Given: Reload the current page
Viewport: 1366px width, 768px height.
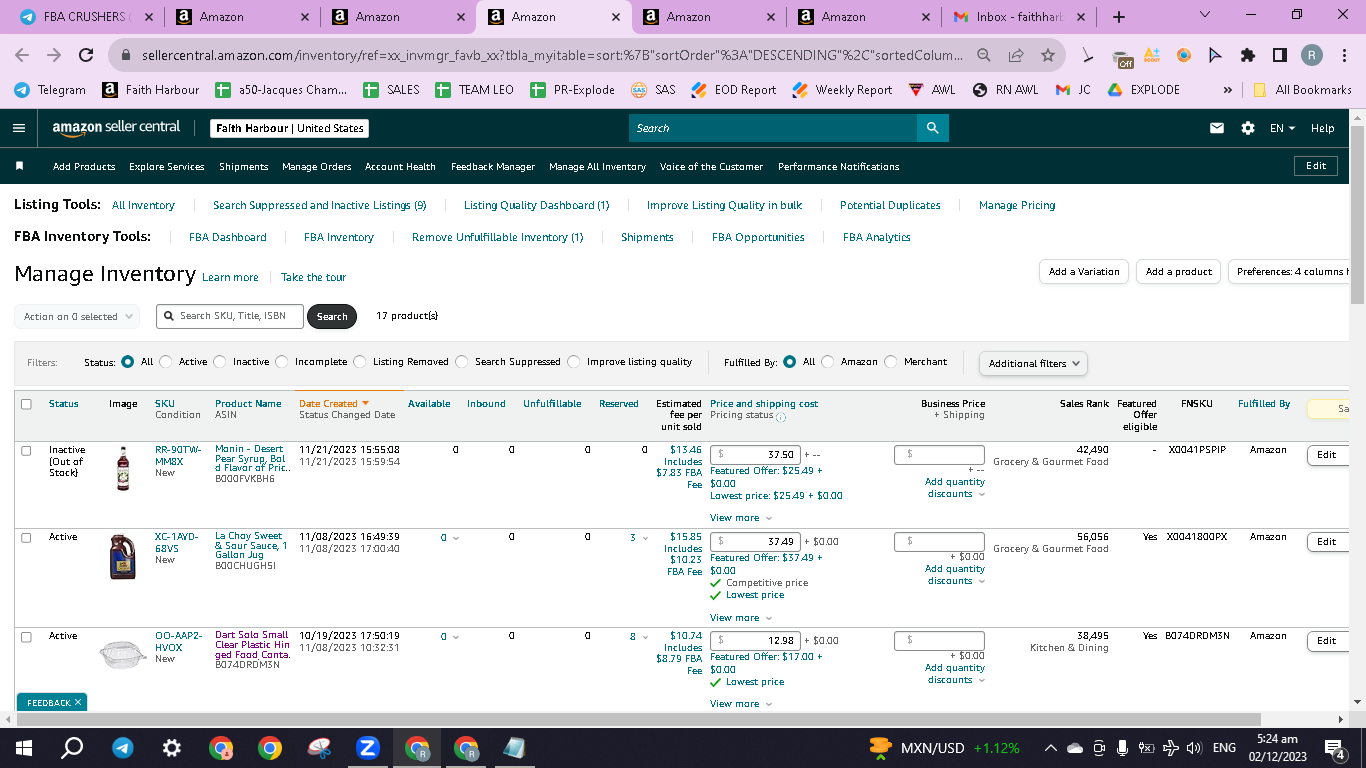Looking at the screenshot, I should tap(86, 56).
